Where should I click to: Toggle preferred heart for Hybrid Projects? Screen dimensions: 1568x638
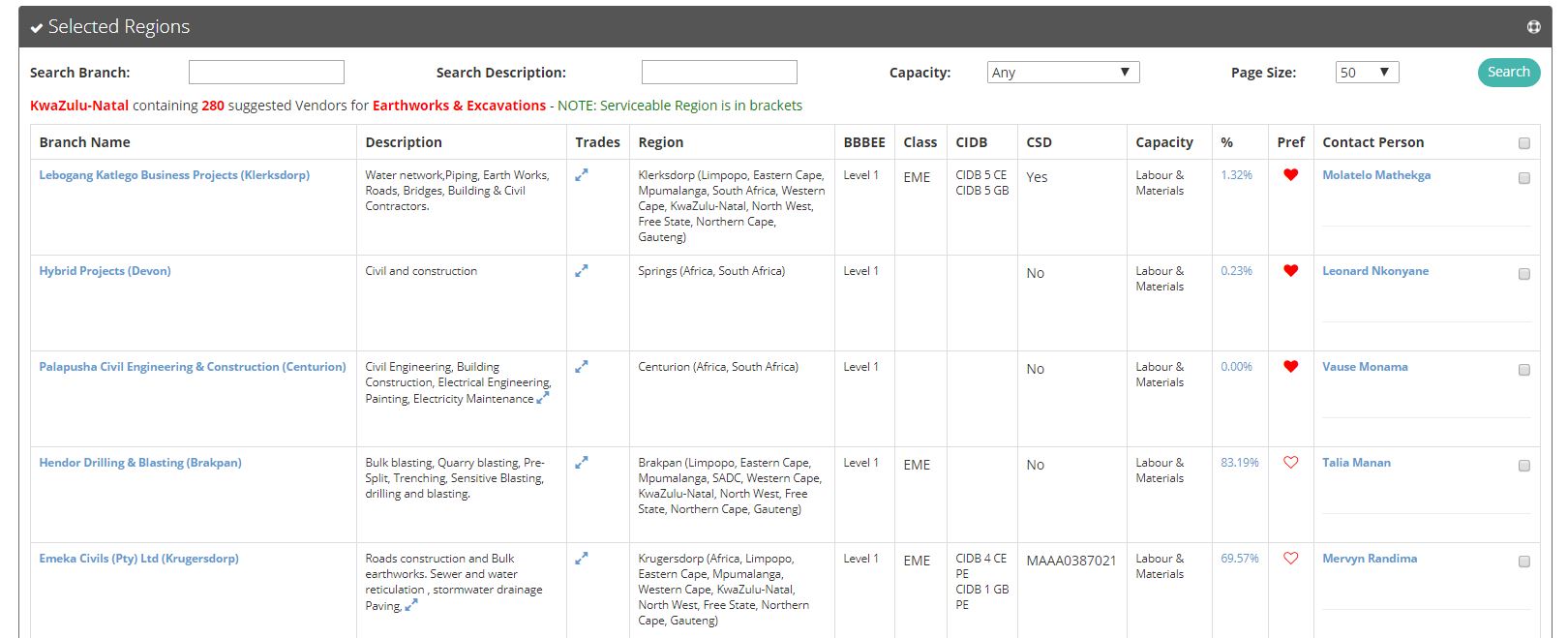coord(1290,271)
